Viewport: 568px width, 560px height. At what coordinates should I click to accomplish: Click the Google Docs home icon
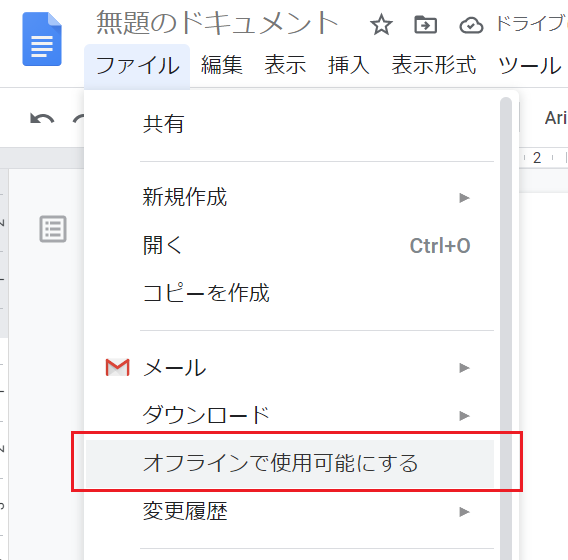(42, 39)
